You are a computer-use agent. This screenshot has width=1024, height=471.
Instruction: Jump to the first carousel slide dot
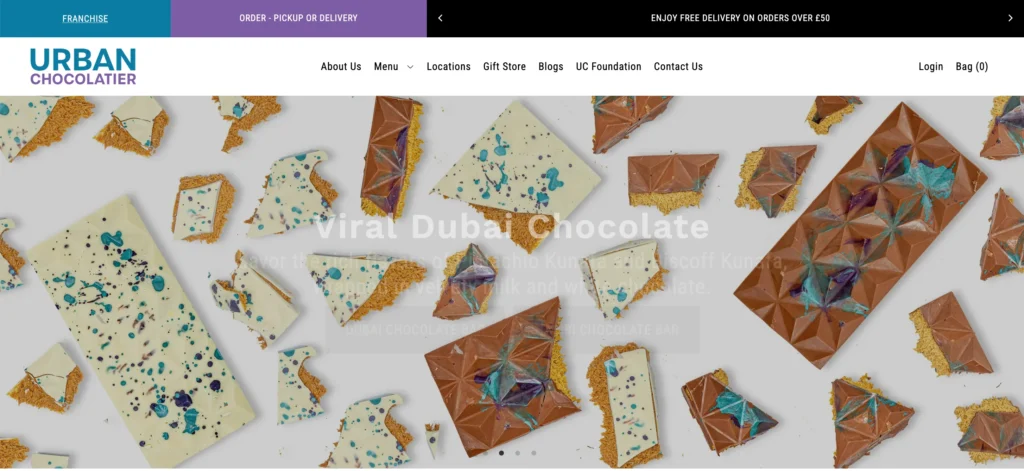click(x=485, y=453)
